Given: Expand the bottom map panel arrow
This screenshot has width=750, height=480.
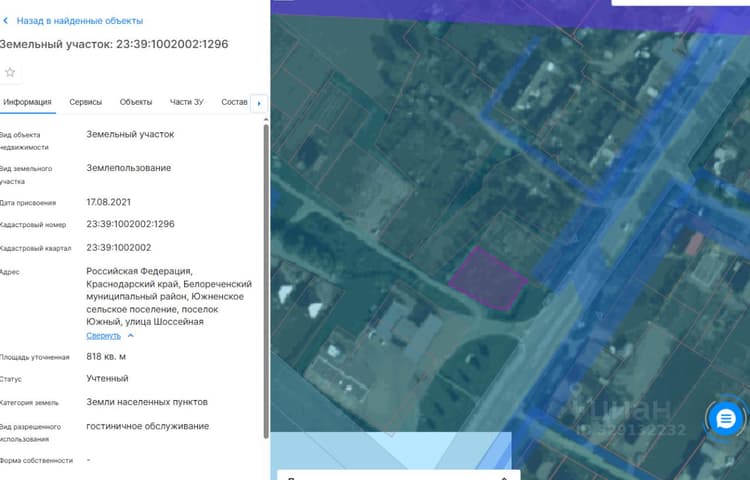Looking at the screenshot, I should 504,478.
